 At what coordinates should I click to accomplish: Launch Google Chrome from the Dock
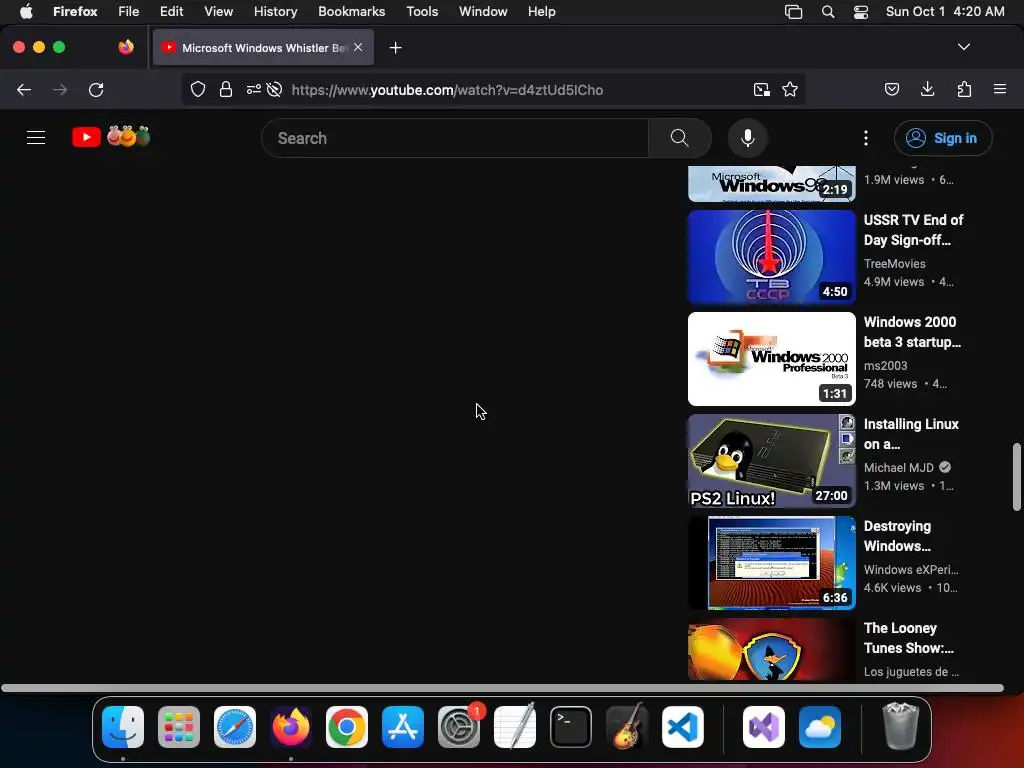tap(347, 727)
